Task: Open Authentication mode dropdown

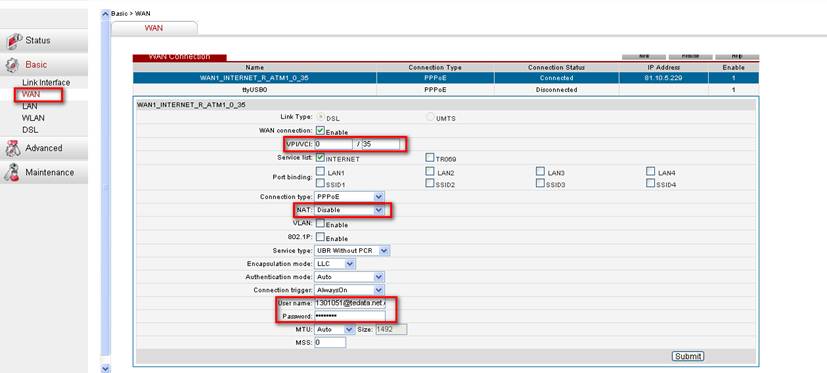Action: 349,277
